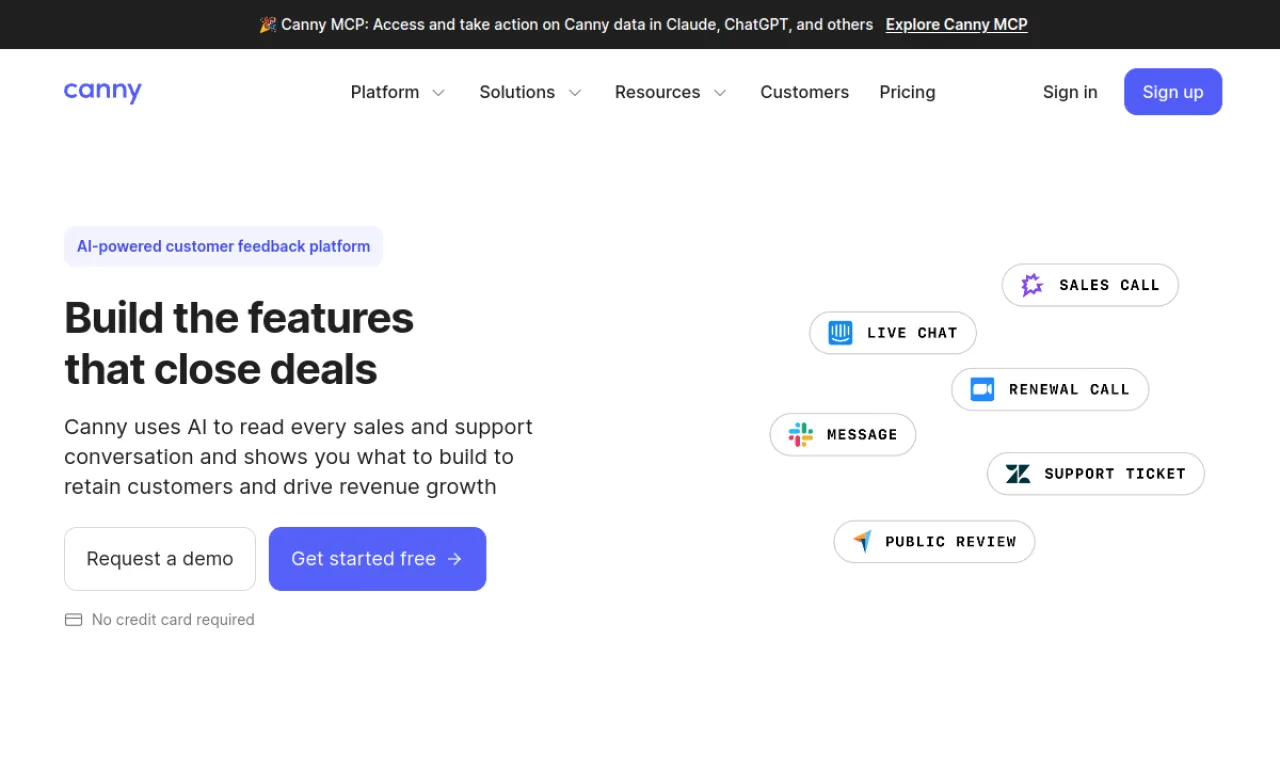Select the SALES CALL pill
Screen dimensions: 1280x768
(x=1090, y=285)
